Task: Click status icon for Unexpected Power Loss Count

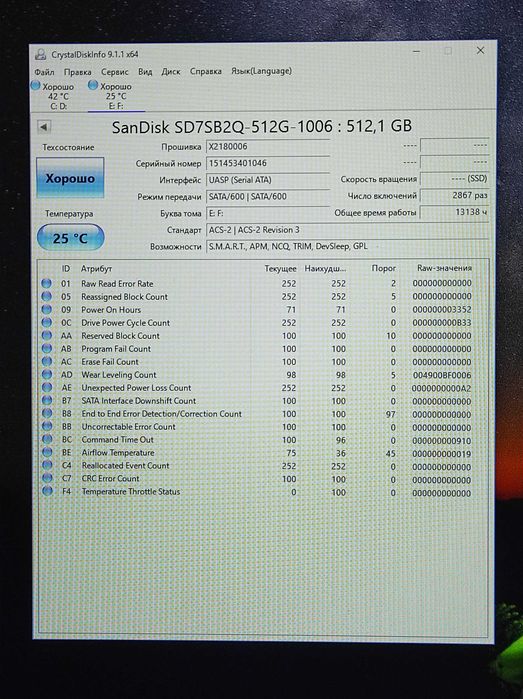Action: (46, 387)
